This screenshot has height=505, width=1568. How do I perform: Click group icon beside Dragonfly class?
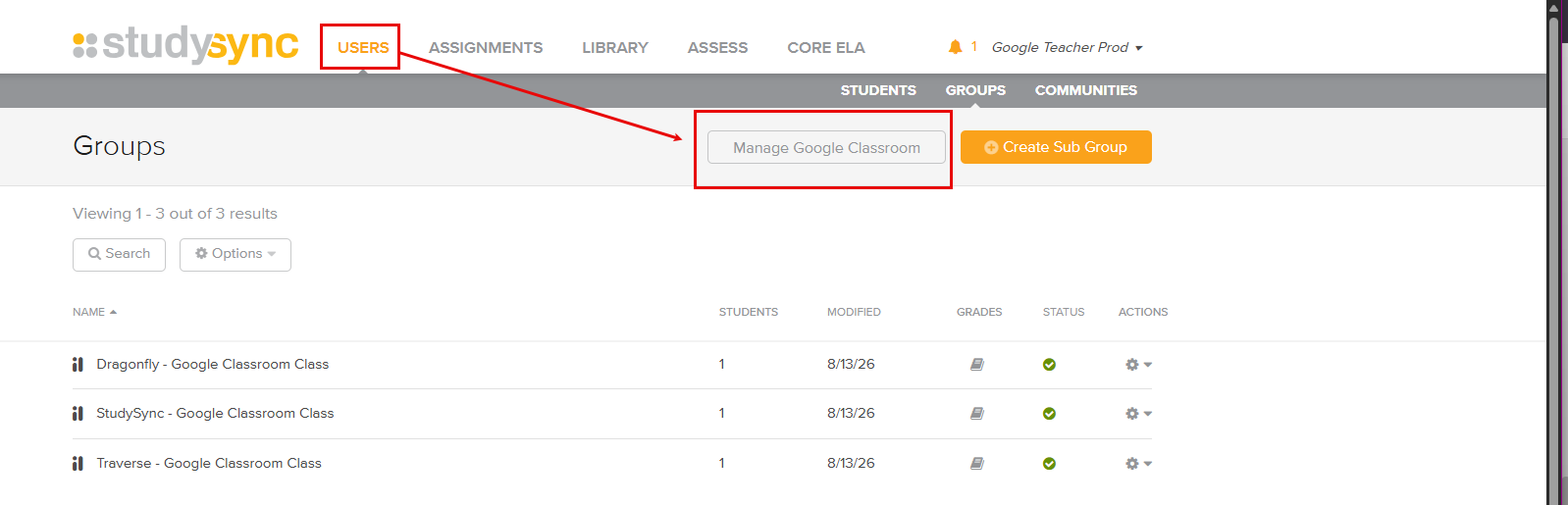pos(78,365)
